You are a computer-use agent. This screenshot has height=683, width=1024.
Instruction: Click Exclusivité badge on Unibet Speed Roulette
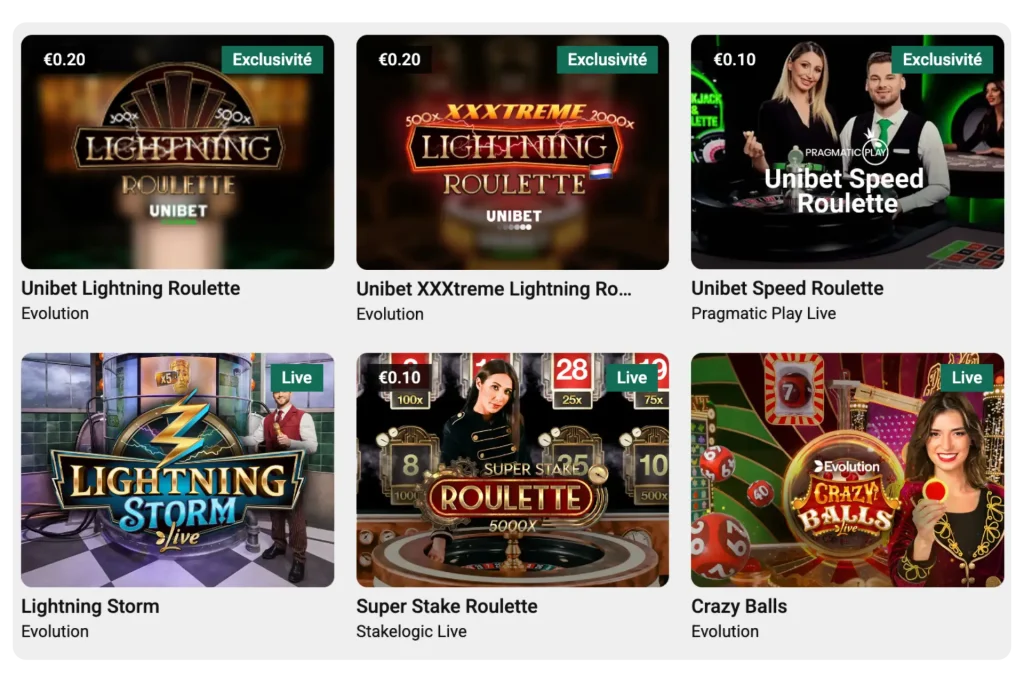(942, 59)
